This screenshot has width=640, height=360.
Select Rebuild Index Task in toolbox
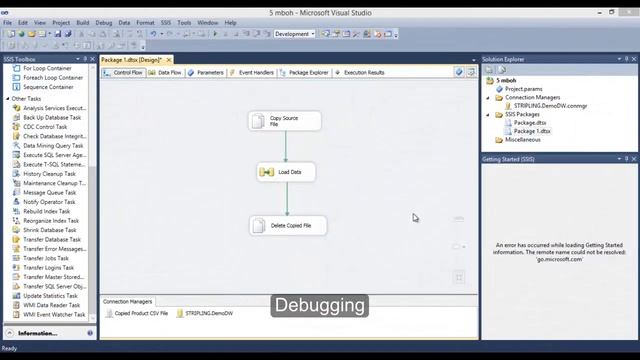[47, 211]
